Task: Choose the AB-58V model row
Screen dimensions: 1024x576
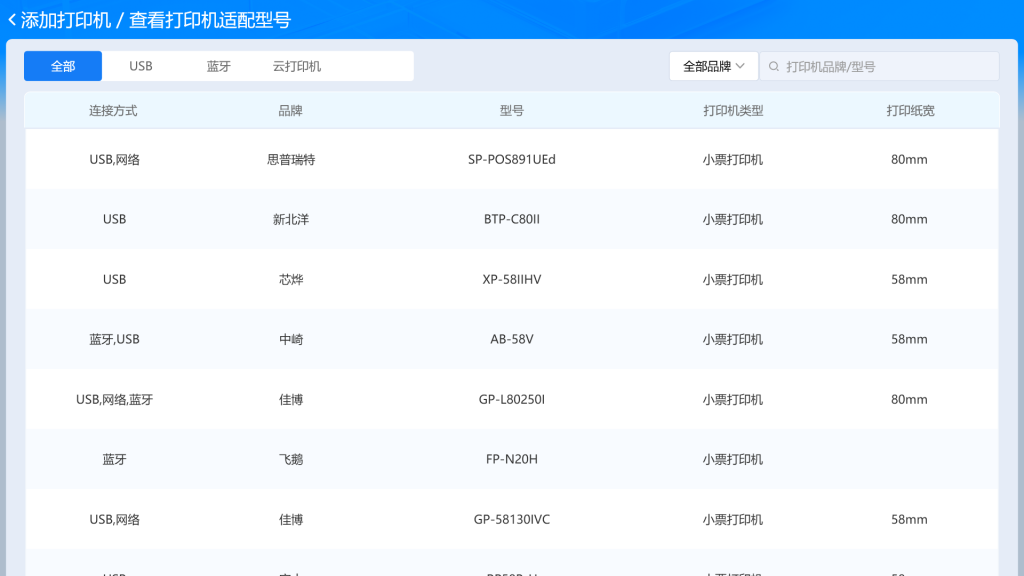Action: (511, 339)
